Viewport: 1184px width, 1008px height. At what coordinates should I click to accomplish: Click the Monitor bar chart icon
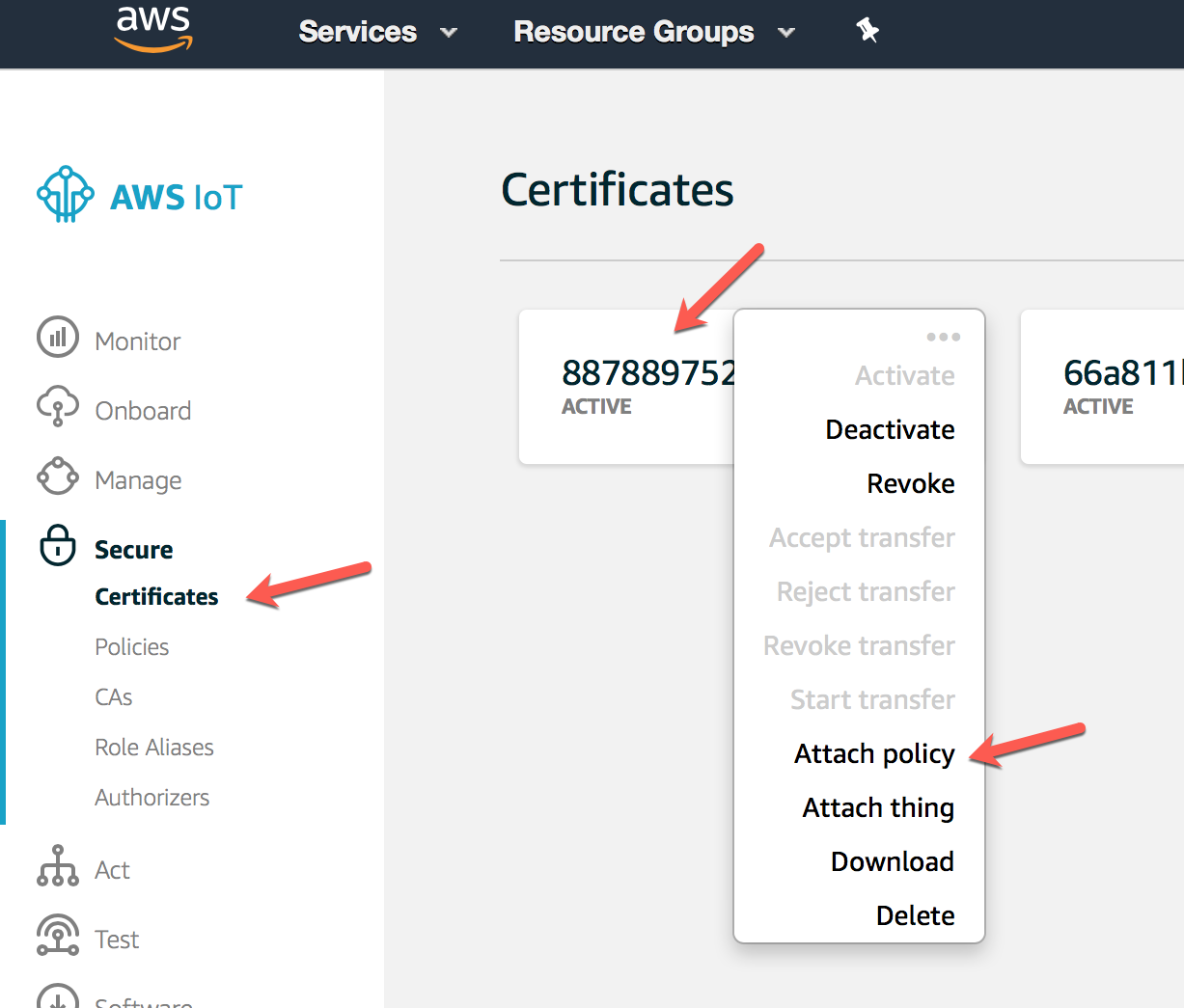(x=58, y=338)
